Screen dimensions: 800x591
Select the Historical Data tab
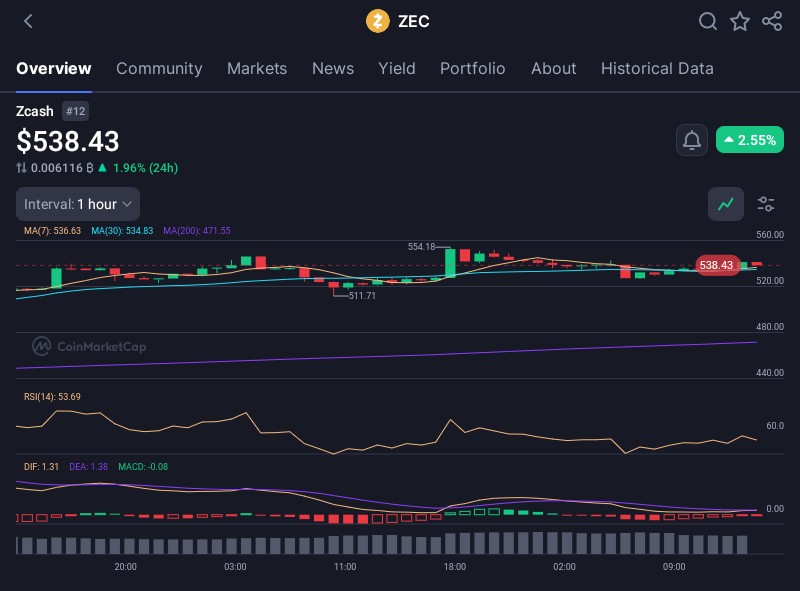(x=657, y=68)
